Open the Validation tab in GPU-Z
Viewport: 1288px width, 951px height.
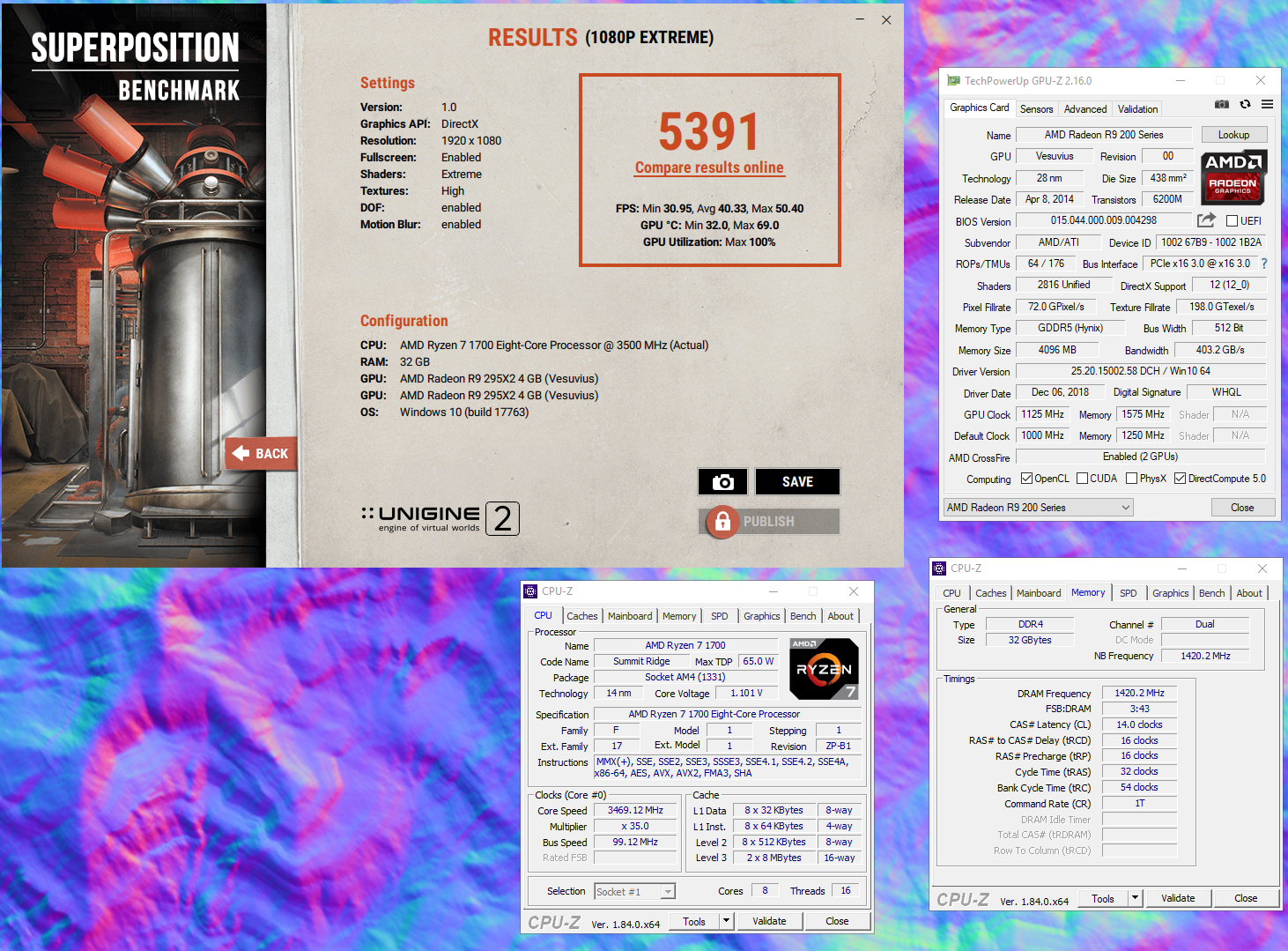(x=1137, y=109)
